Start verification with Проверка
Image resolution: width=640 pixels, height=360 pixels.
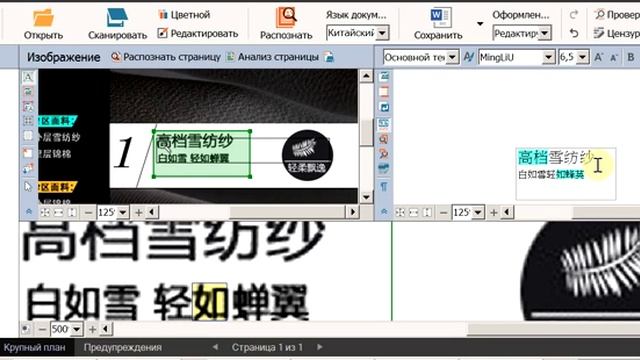[x=617, y=15]
